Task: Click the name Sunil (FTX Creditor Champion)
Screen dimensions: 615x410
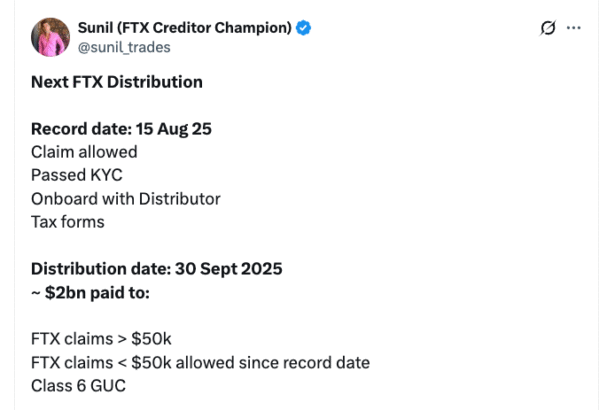Action: point(184,28)
